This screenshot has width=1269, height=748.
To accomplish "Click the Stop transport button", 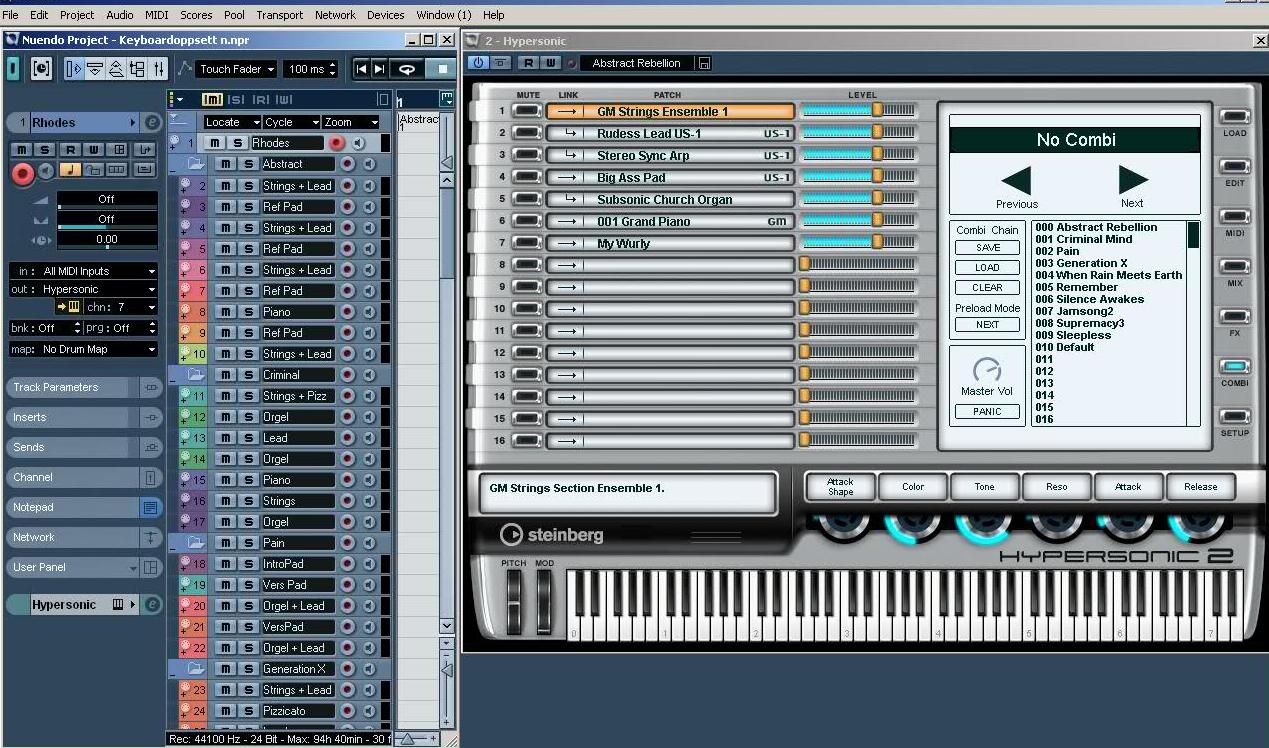I will click(442, 69).
